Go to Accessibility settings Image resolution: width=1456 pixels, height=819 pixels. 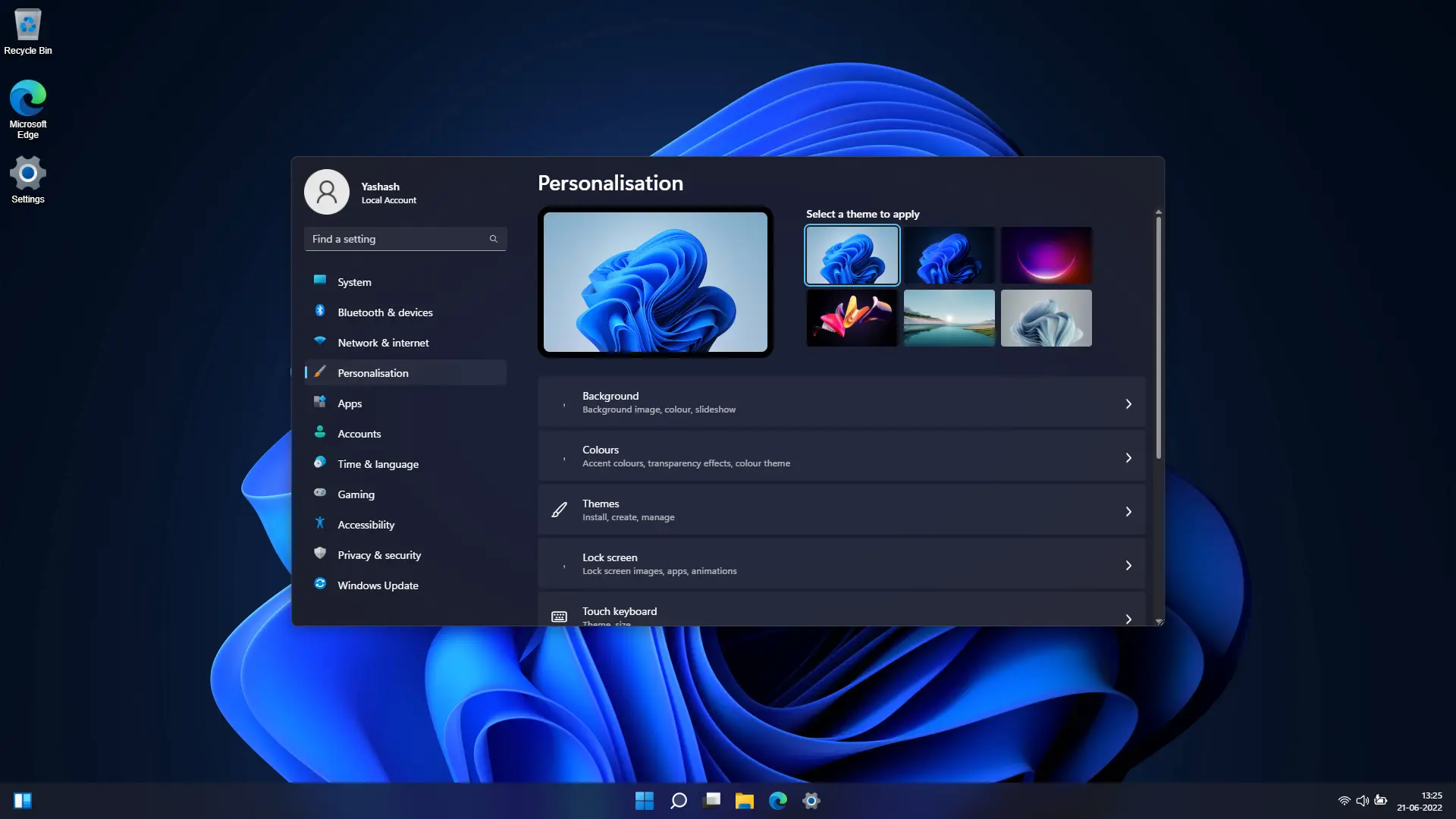[366, 524]
